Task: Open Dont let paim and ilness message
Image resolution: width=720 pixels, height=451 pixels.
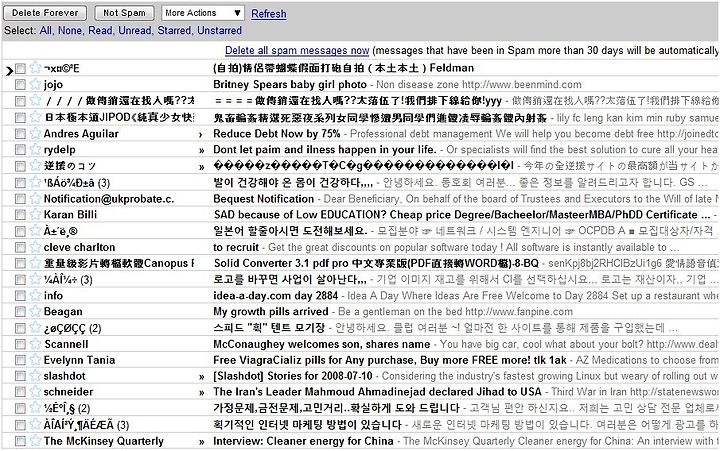Action: tap(325, 150)
